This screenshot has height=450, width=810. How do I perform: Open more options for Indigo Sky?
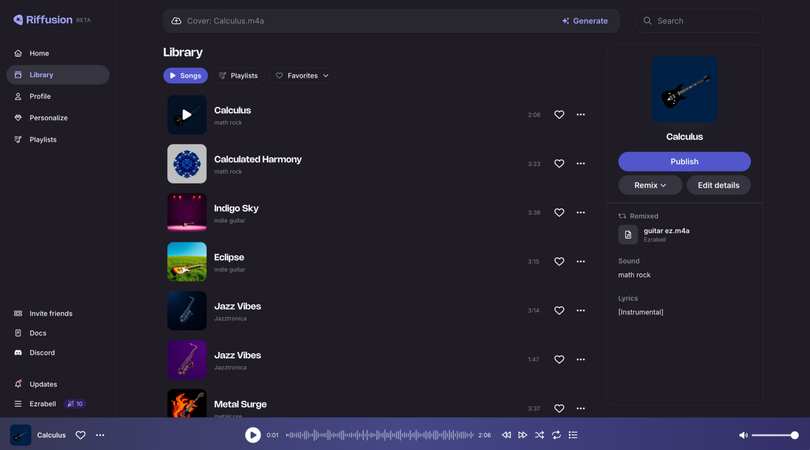(x=581, y=212)
